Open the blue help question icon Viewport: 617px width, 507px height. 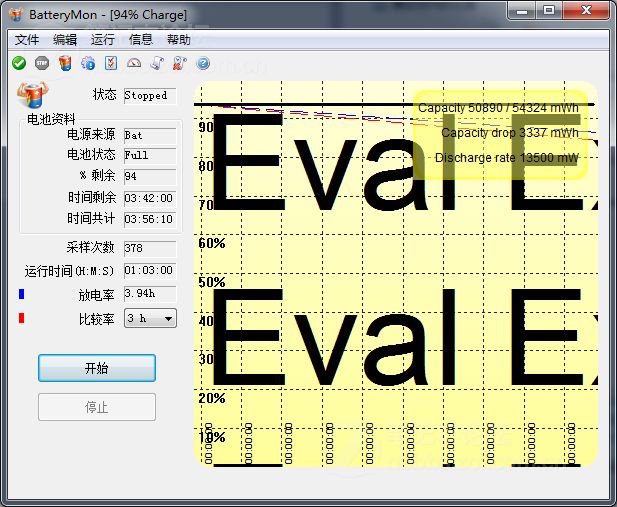pos(203,63)
